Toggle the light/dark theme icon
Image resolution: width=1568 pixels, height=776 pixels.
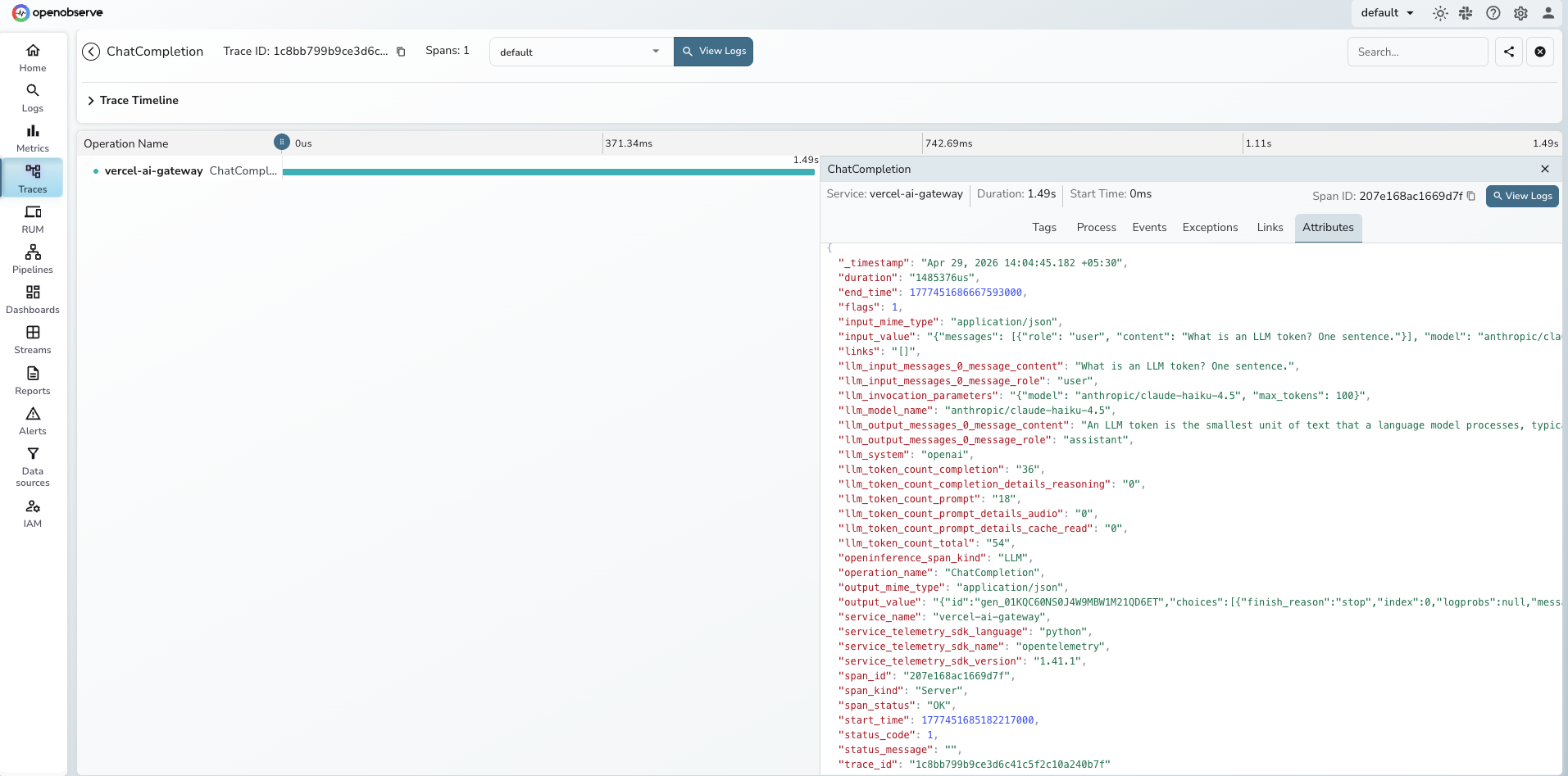(x=1440, y=13)
